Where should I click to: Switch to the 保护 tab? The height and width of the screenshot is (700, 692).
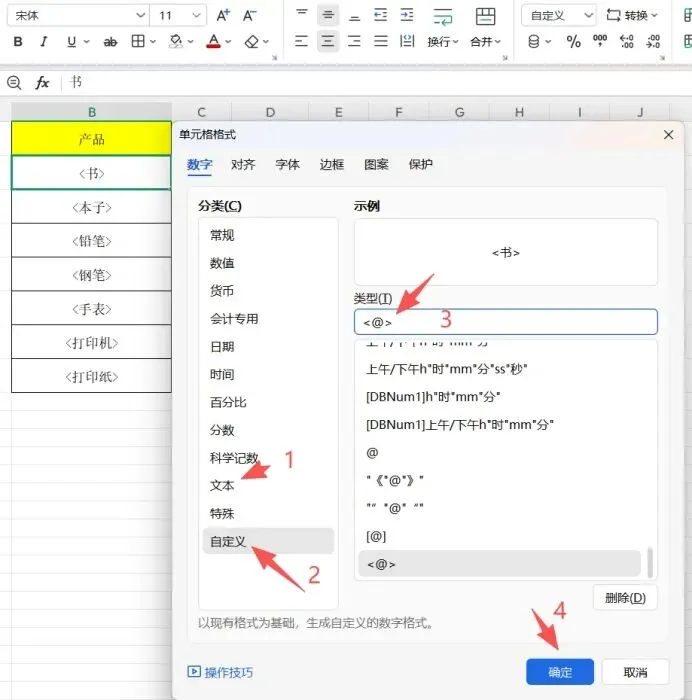coord(421,164)
